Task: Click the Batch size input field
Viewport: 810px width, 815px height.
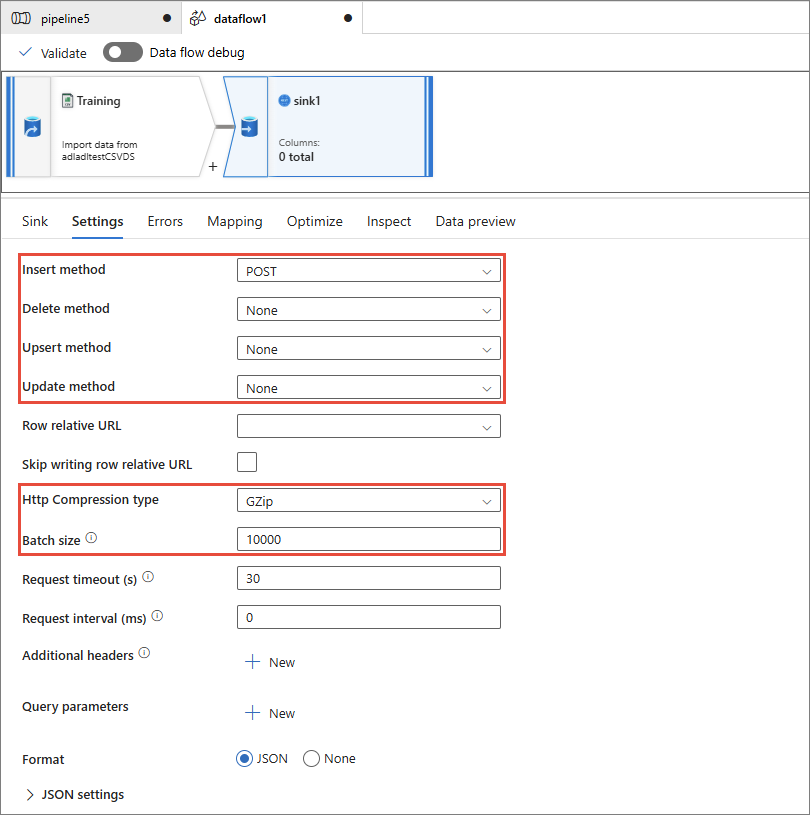Action: tap(369, 540)
